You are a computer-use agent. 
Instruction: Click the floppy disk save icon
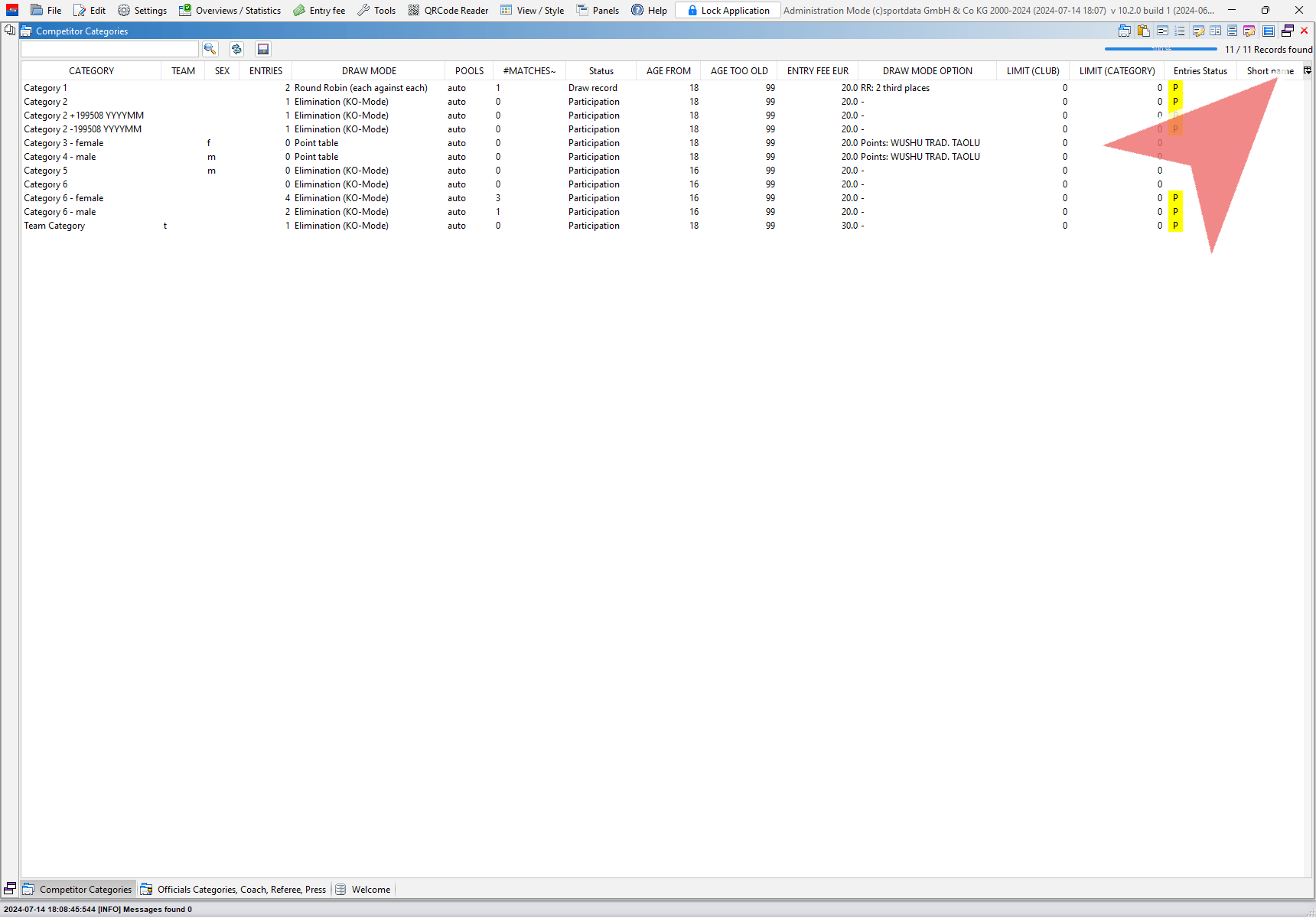[x=263, y=49]
